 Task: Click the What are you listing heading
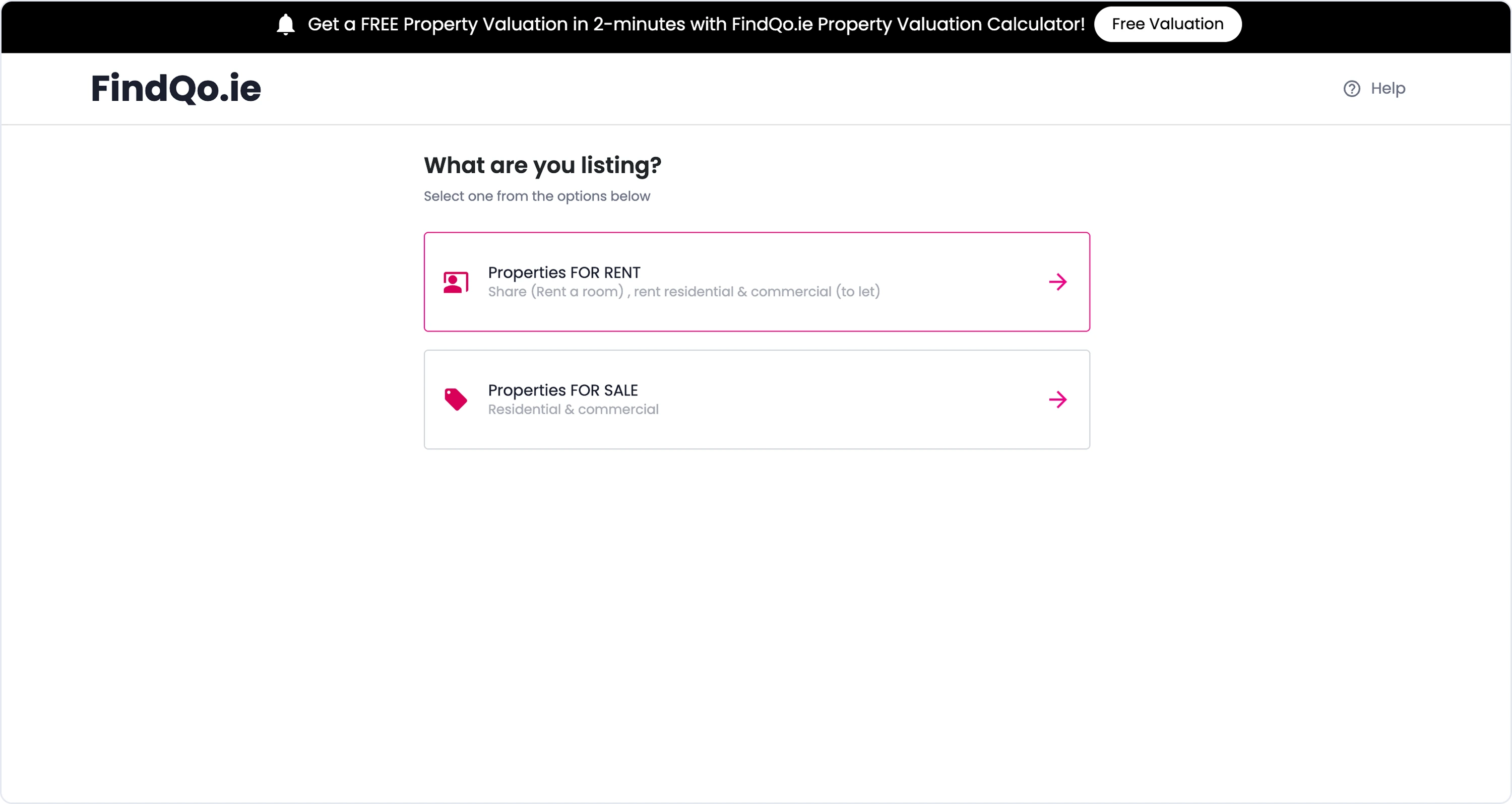click(542, 166)
